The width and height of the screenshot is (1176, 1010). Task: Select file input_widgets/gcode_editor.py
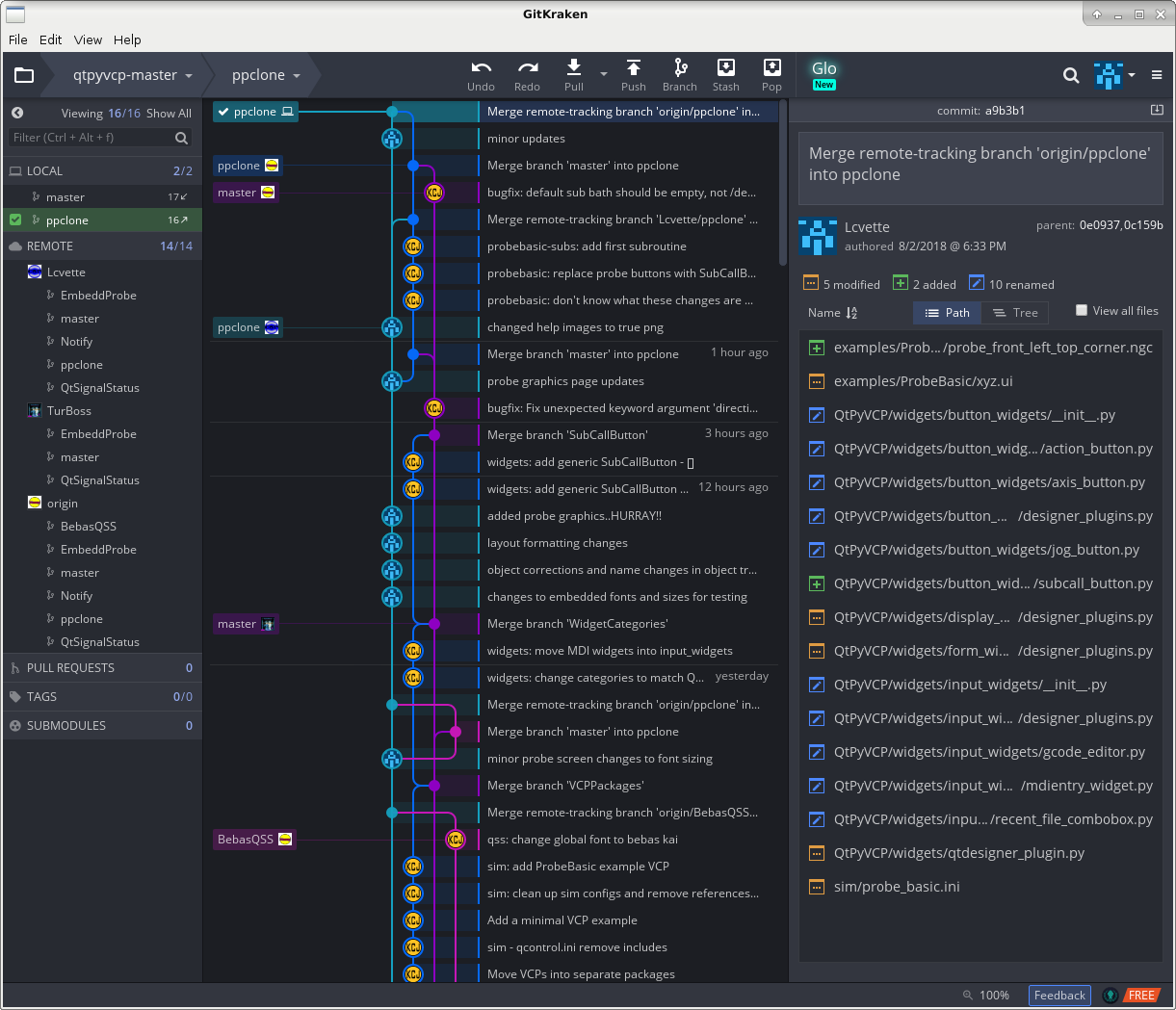[980, 752]
